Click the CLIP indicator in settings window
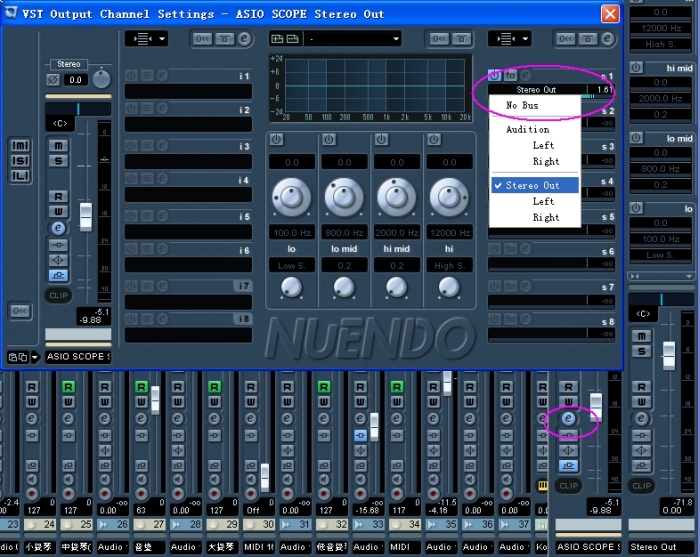The height and width of the screenshot is (557, 700). pyautogui.click(x=58, y=295)
